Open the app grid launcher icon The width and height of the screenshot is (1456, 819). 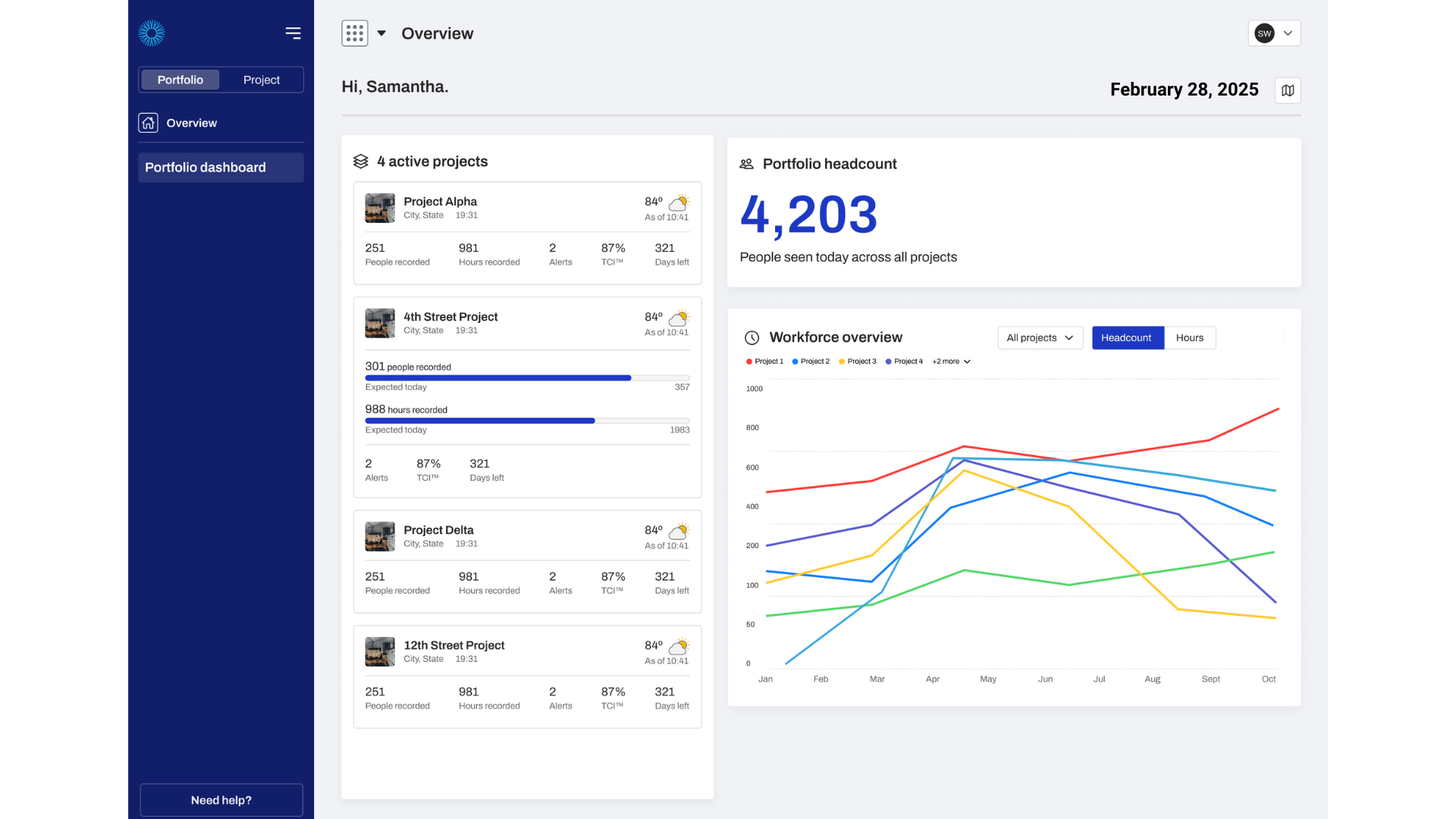point(354,33)
